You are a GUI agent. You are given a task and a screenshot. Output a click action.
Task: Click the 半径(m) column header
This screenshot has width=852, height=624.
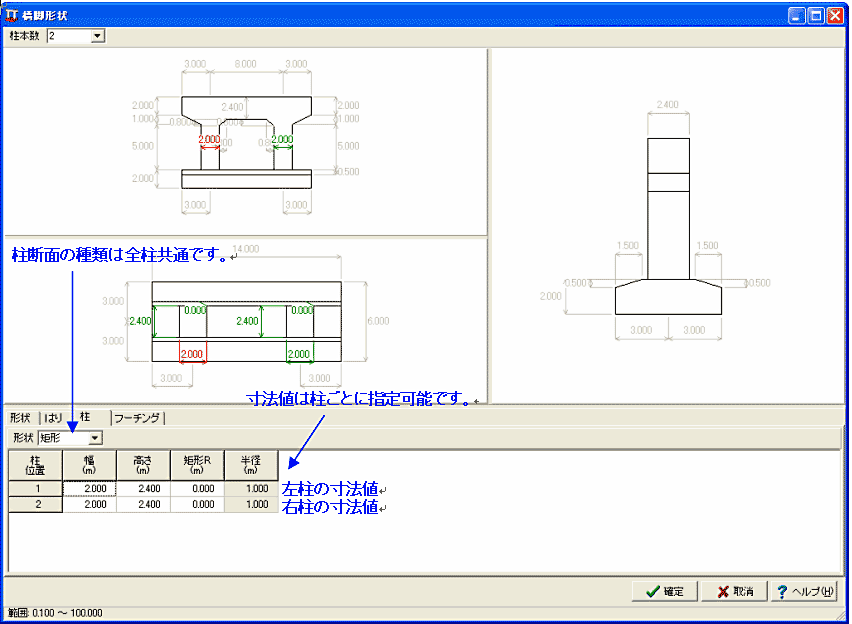point(251,465)
